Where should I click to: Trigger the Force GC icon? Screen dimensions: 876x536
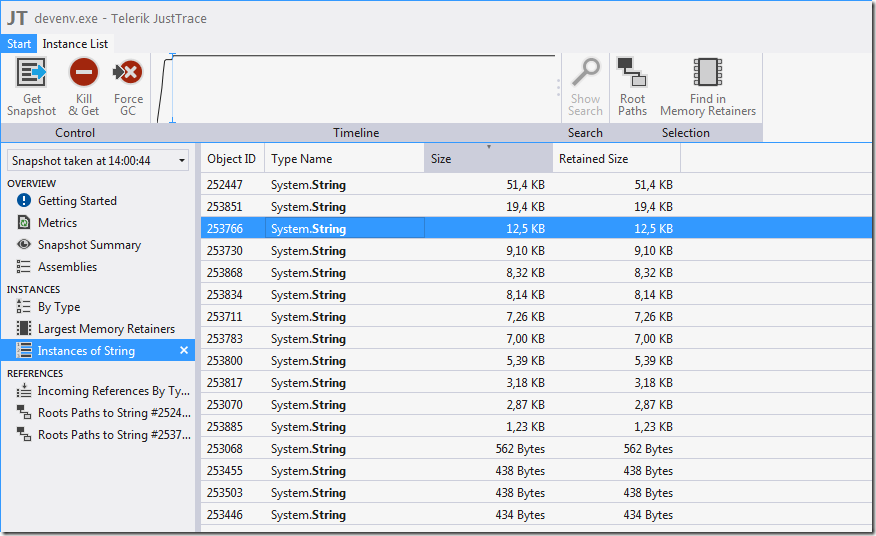pyautogui.click(x=128, y=73)
